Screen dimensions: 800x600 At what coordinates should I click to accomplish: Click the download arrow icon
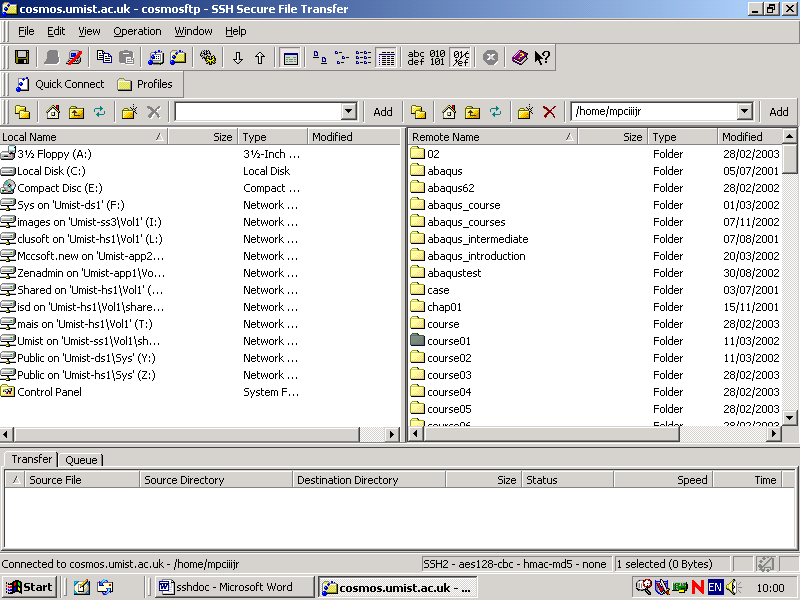[238, 58]
